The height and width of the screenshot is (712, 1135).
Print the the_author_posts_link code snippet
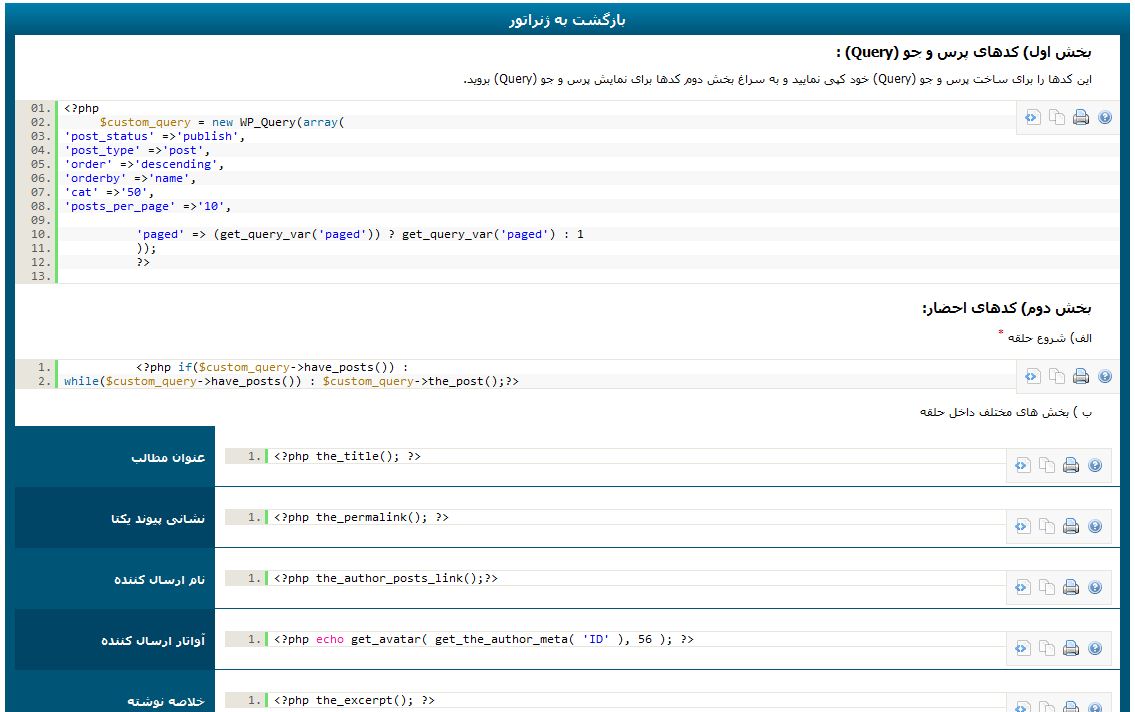(1071, 587)
